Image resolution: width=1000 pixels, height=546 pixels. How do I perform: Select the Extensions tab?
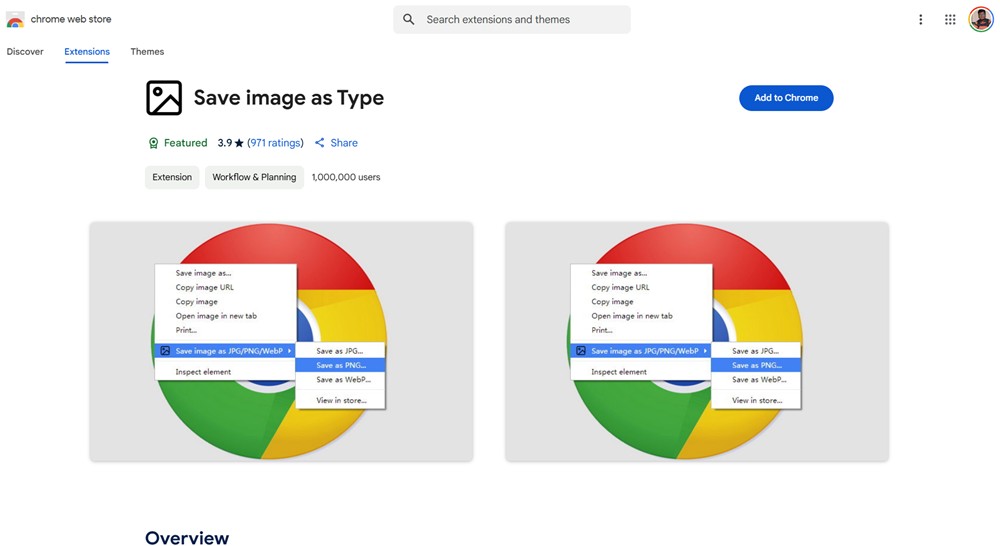coord(87,52)
